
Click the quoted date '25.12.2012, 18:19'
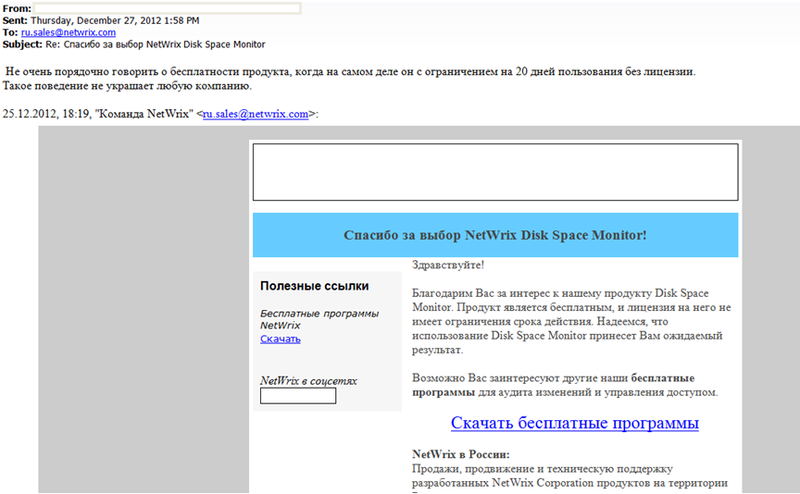point(46,114)
